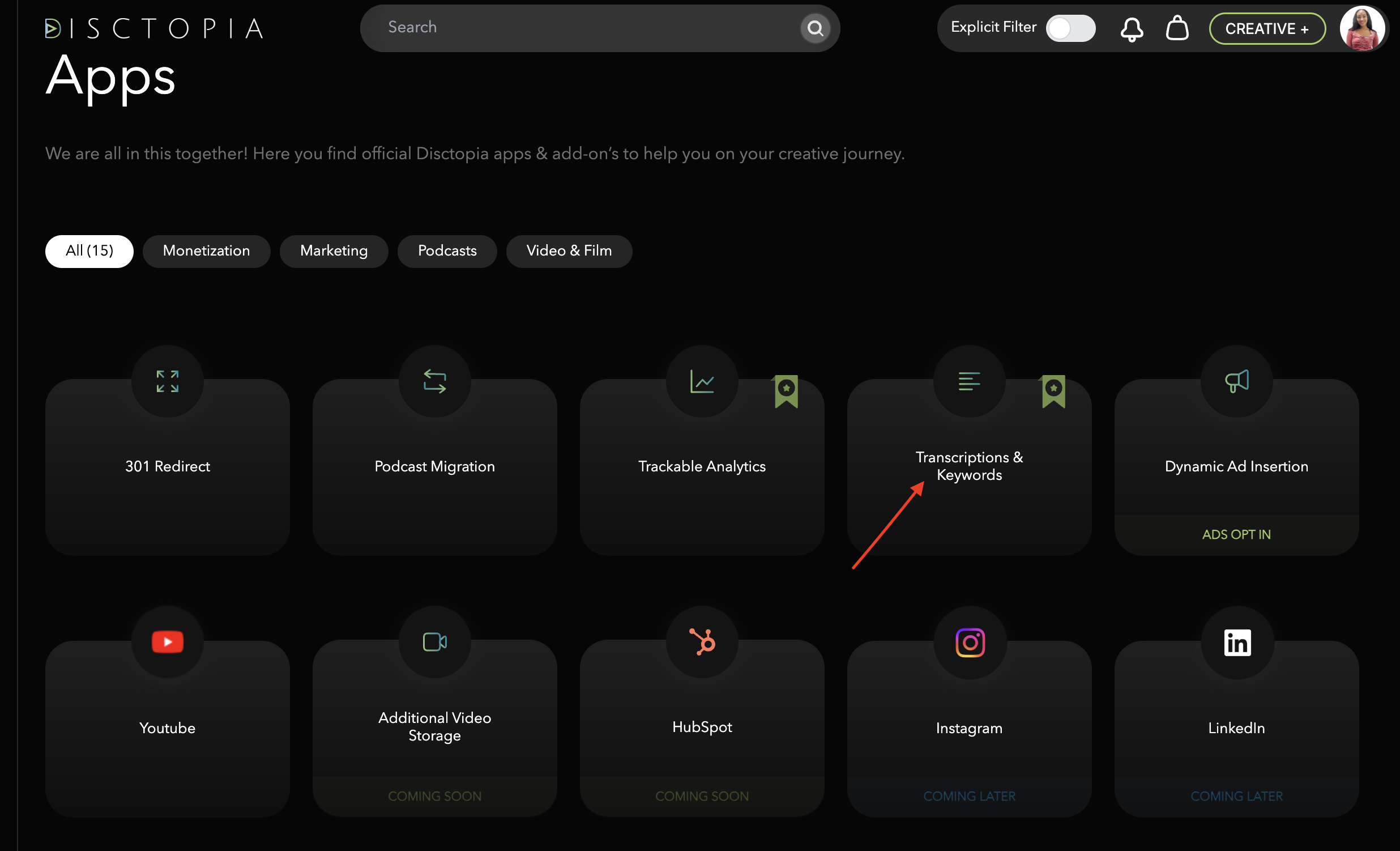Toggle the Explicit Filter switch
The width and height of the screenshot is (1400, 851).
pos(1070,28)
